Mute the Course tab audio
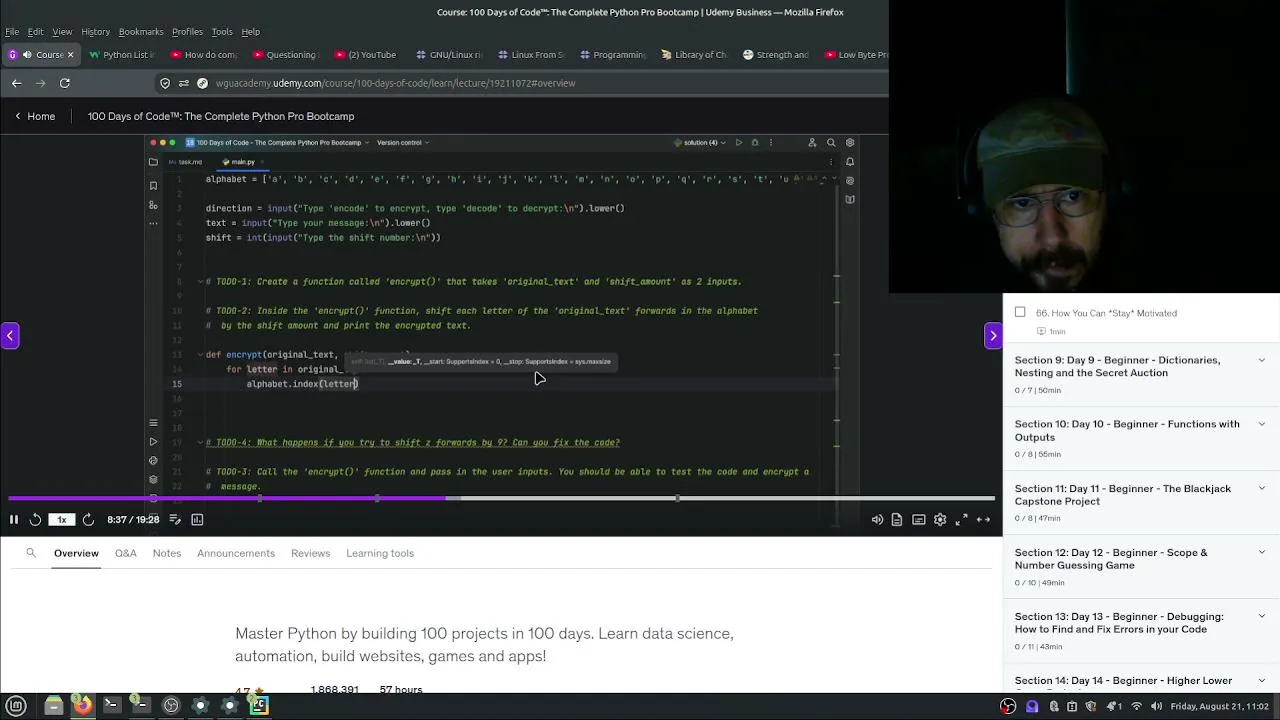Screen dimensions: 1280x720 [x=27, y=55]
